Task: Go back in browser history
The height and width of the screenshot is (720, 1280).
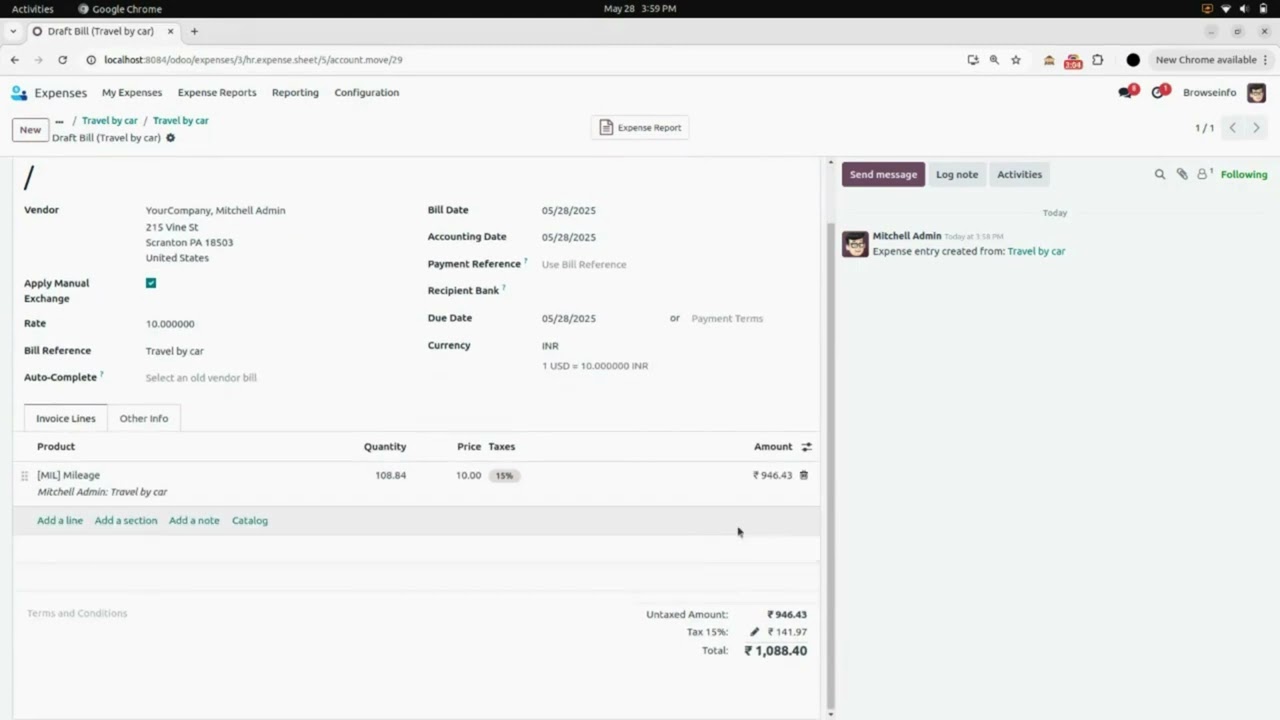Action: pyautogui.click(x=15, y=60)
